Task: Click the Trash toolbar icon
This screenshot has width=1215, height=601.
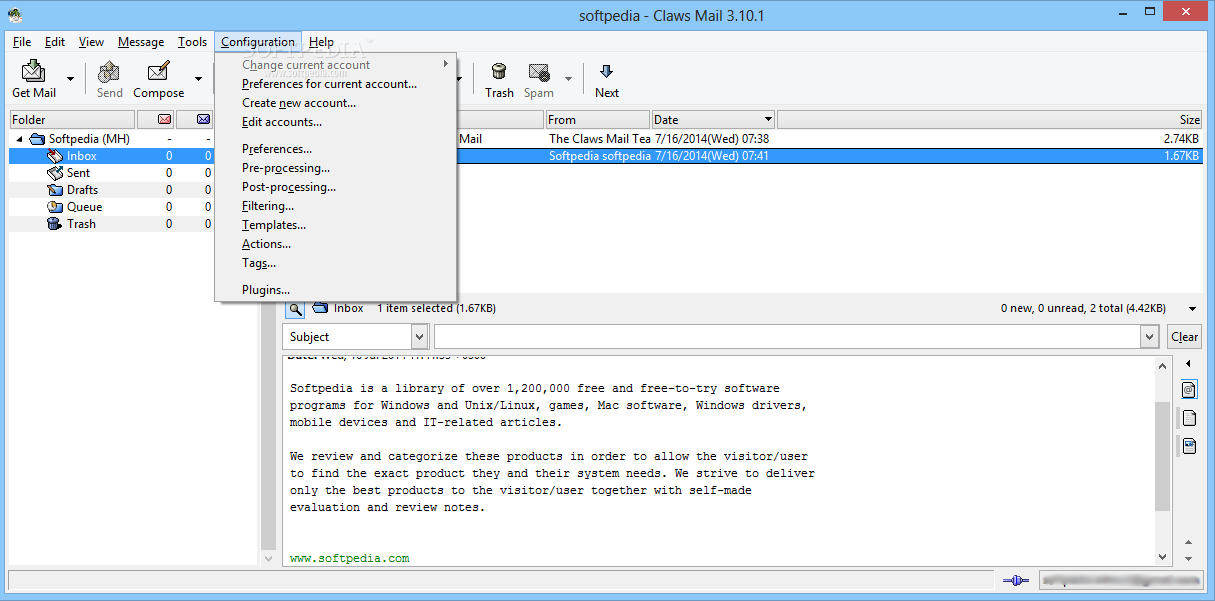Action: pyautogui.click(x=499, y=72)
